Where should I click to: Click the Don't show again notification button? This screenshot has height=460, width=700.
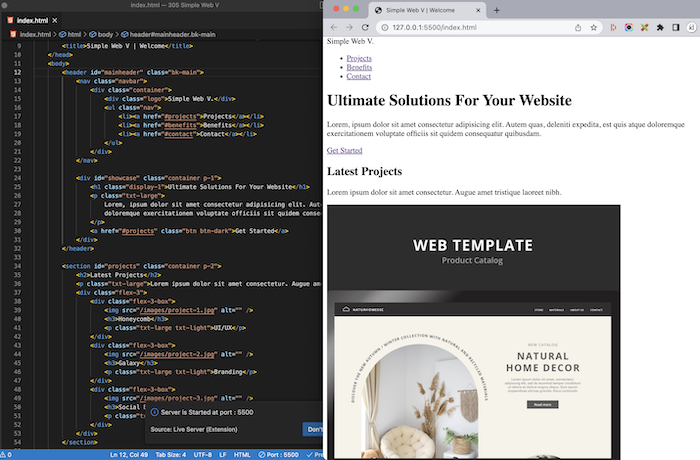pos(313,429)
